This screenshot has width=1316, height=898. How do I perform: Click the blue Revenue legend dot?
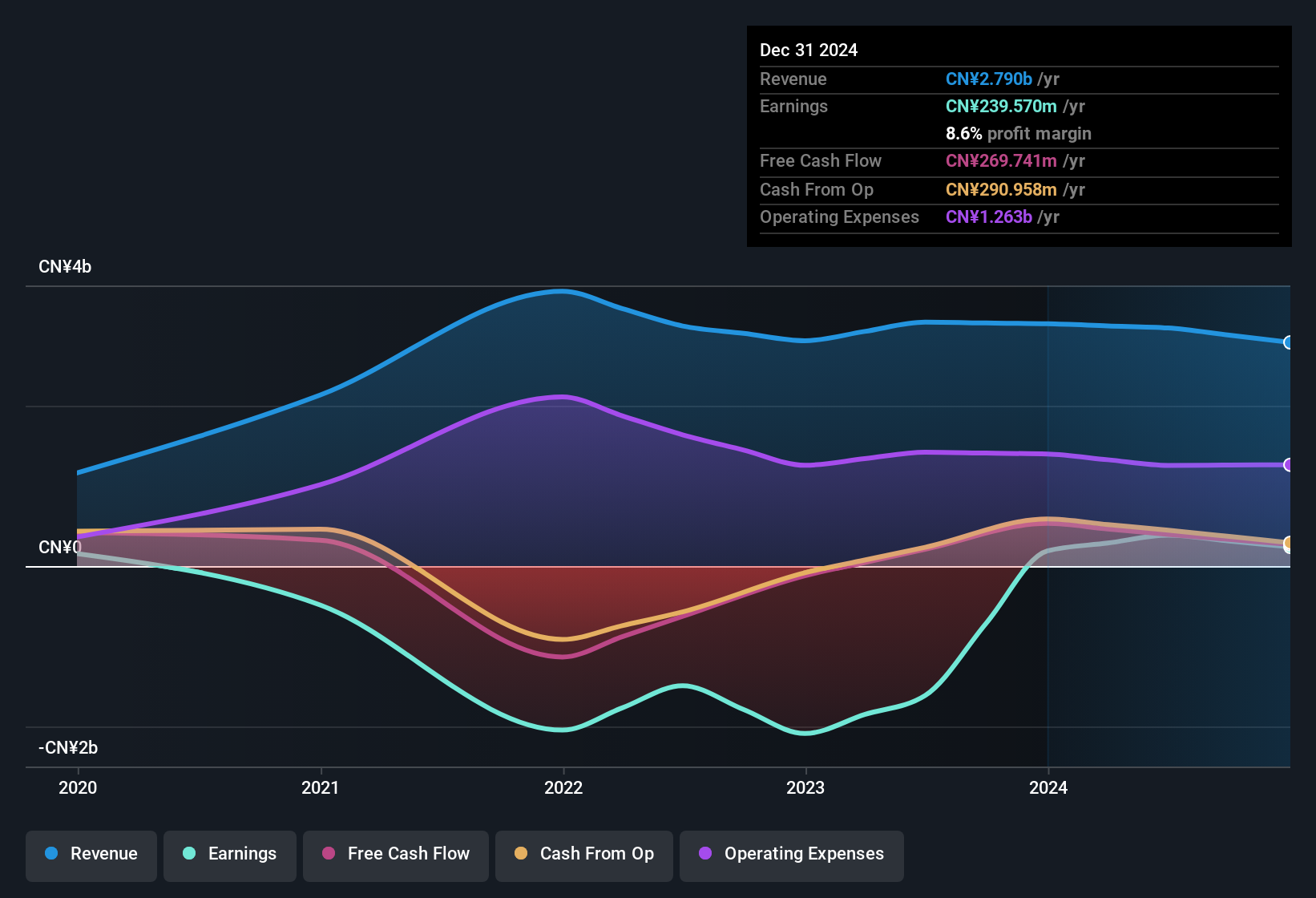51,855
